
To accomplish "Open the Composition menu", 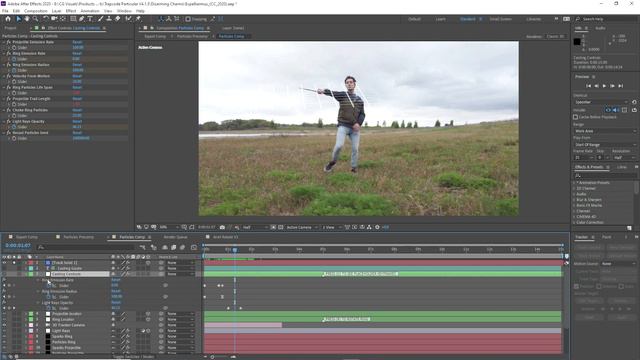I will (x=36, y=11).
